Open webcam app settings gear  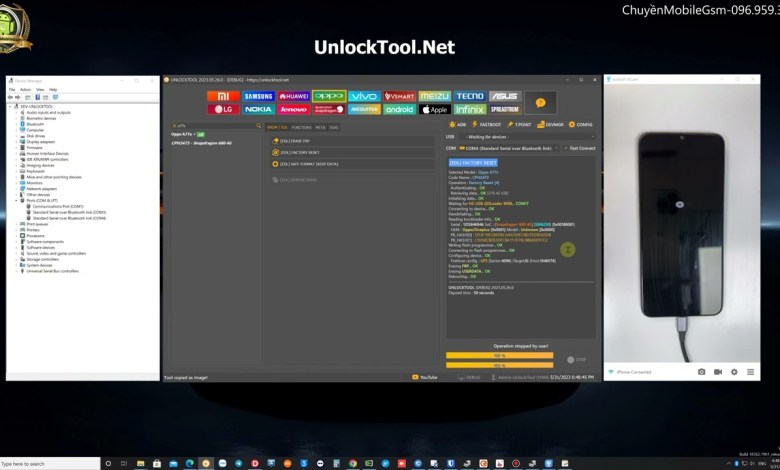click(734, 372)
